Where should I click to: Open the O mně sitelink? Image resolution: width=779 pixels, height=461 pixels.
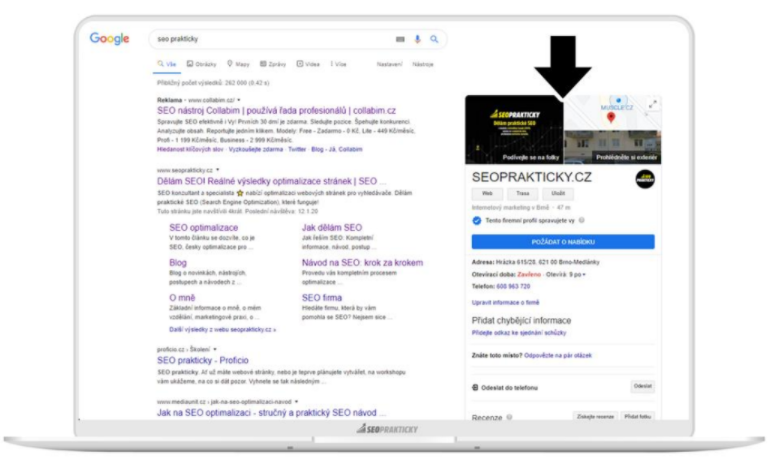point(182,298)
